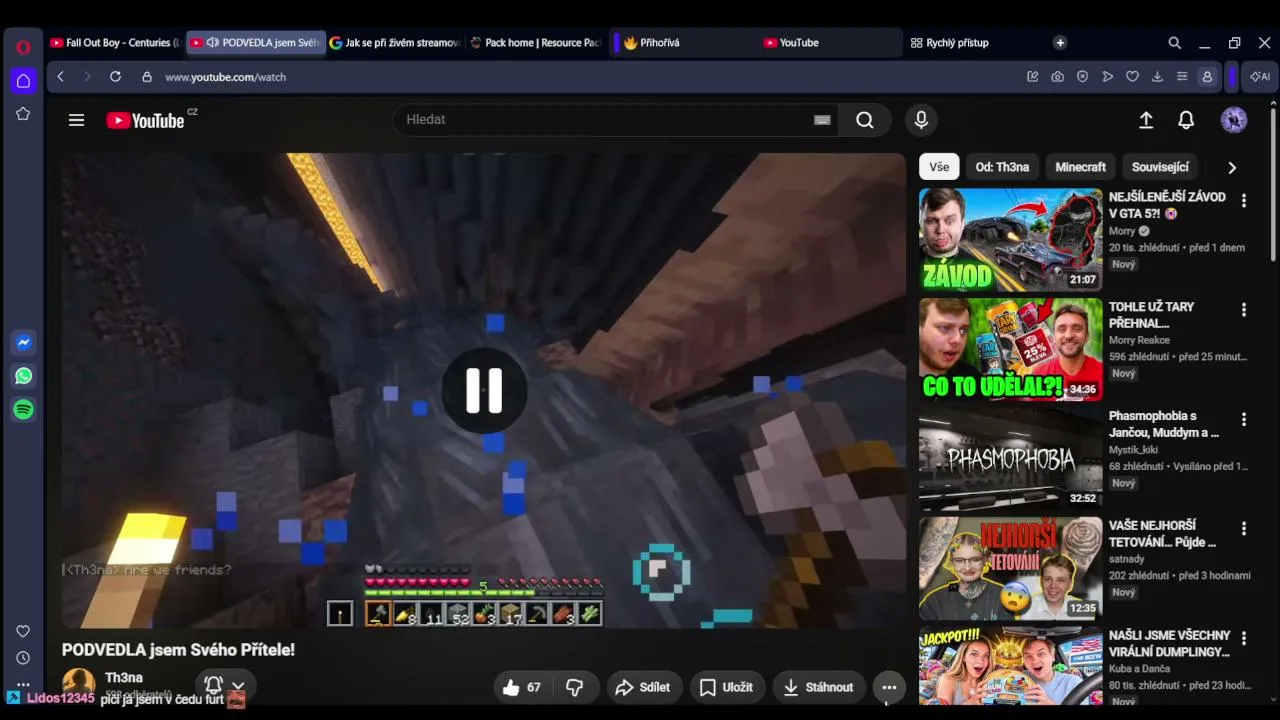Open the ZÁVOD GTA 5 video thumbnail
Image resolution: width=1280 pixels, height=720 pixels.
pyautogui.click(x=1011, y=240)
